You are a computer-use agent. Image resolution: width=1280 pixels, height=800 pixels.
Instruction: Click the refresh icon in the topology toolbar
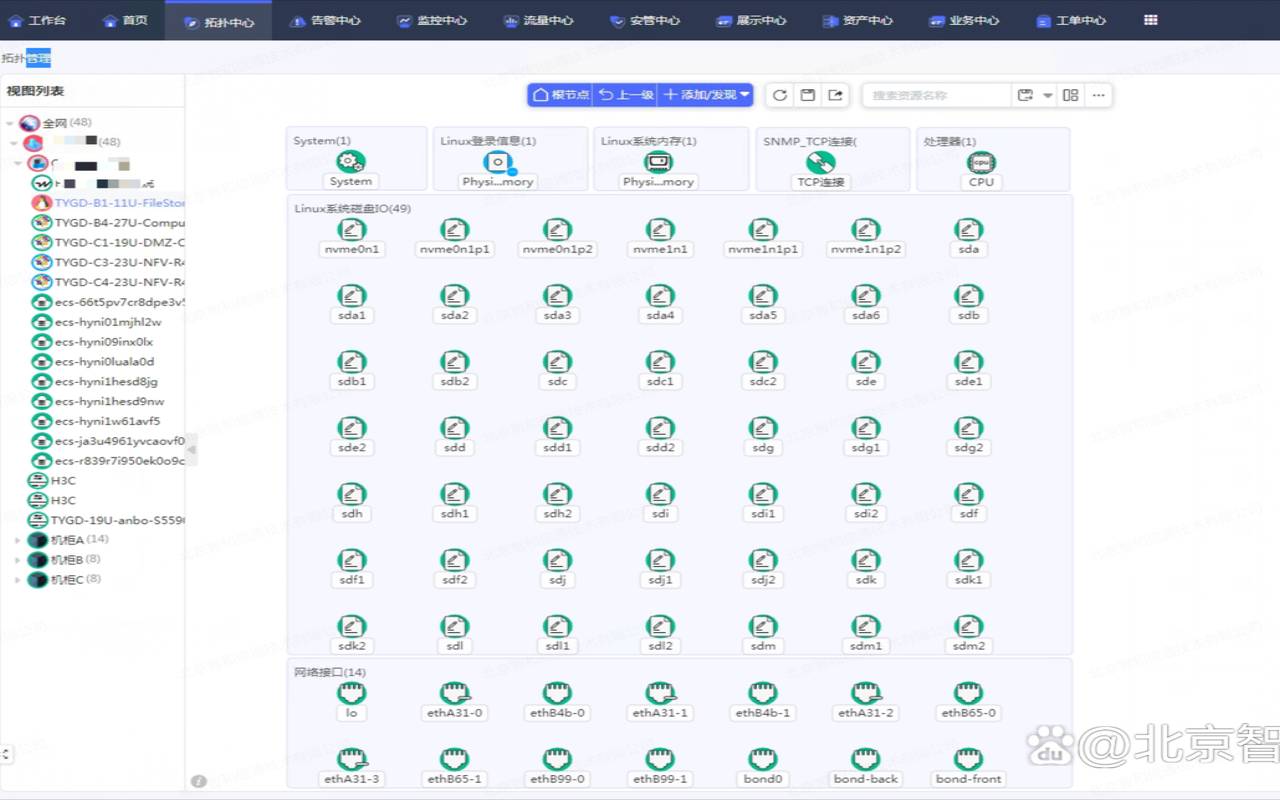[780, 95]
